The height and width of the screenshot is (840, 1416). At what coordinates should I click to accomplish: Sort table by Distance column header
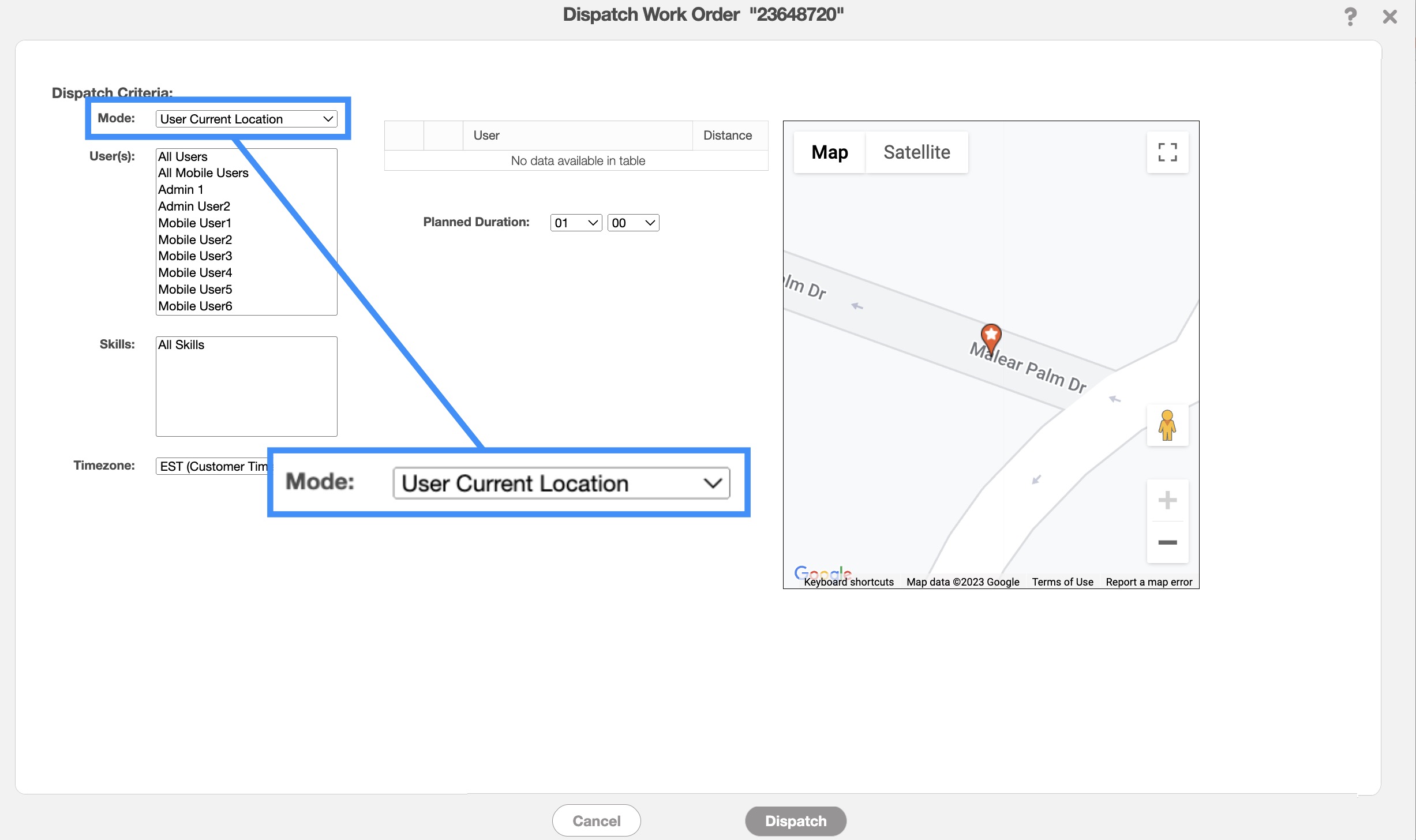(x=727, y=135)
